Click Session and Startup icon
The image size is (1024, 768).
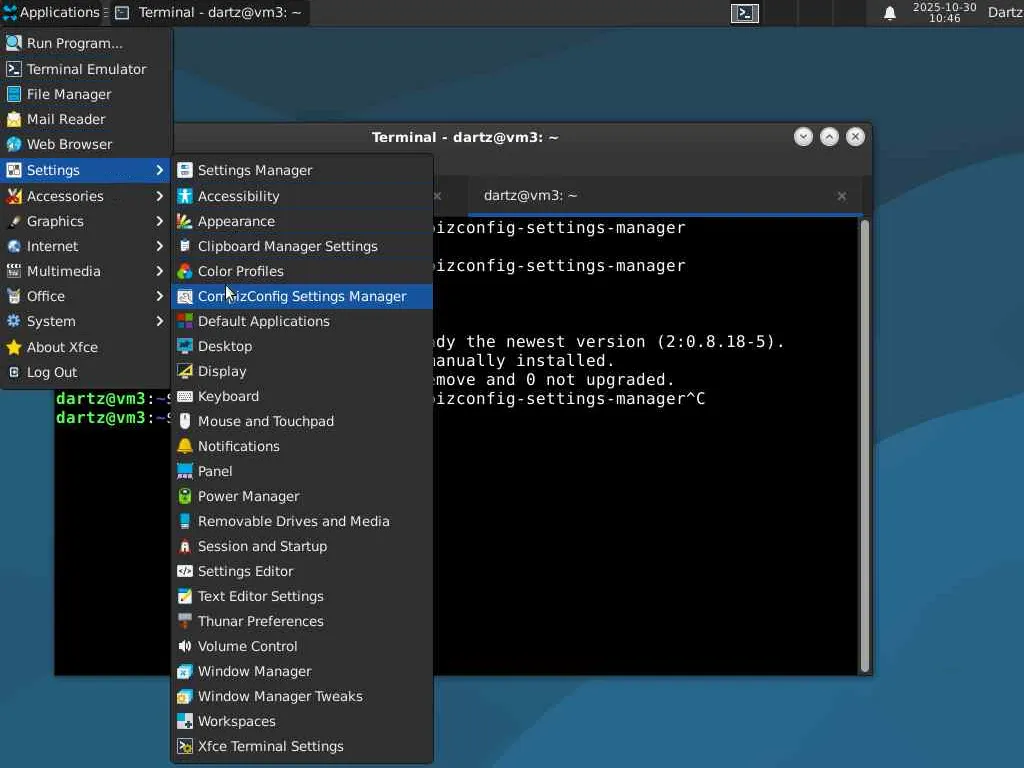pyautogui.click(x=185, y=546)
